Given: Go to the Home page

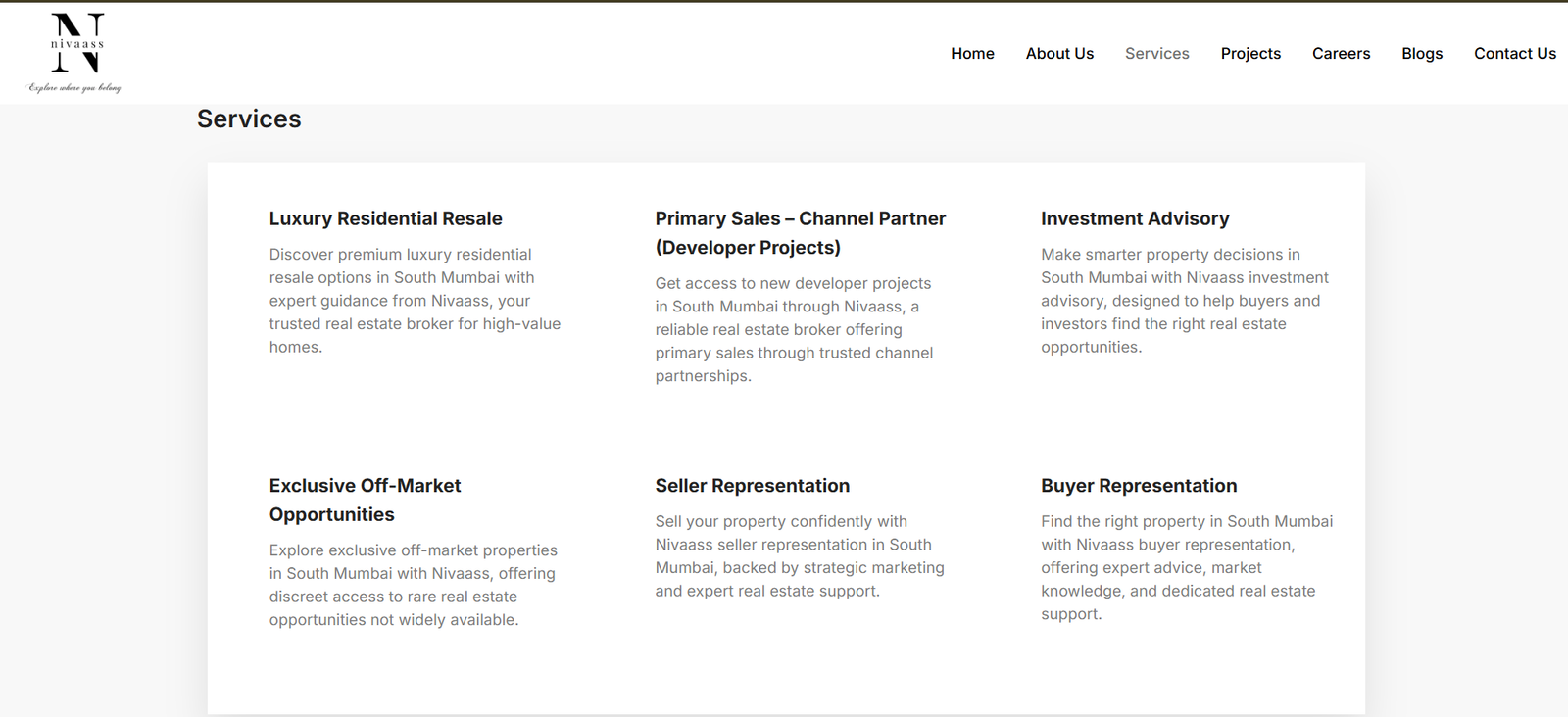Looking at the screenshot, I should [972, 54].
